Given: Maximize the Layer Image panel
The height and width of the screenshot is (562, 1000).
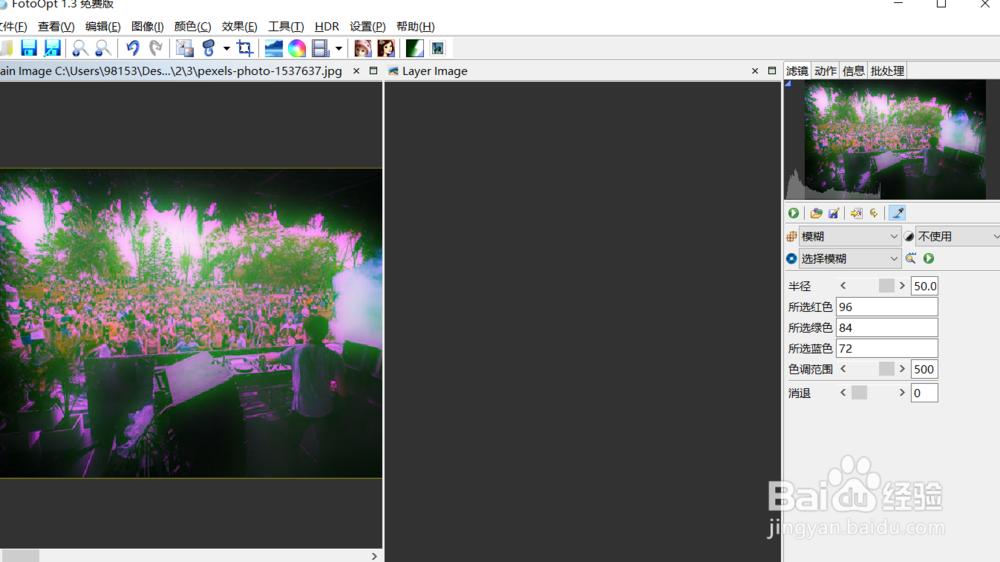Looking at the screenshot, I should [x=772, y=71].
